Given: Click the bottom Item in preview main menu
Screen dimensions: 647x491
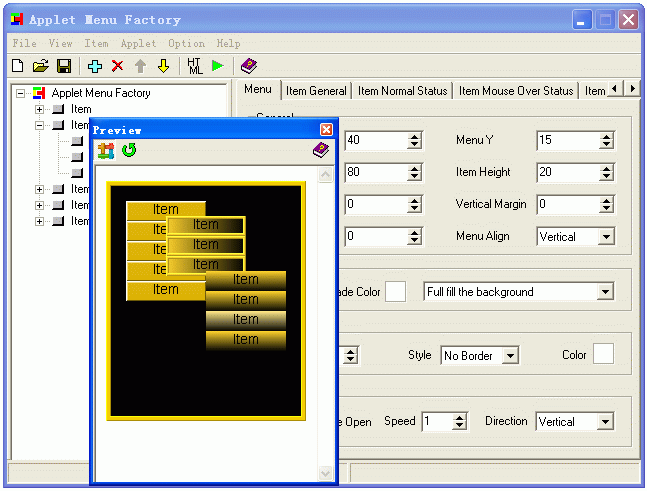Looking at the screenshot, I should pyautogui.click(x=165, y=290).
